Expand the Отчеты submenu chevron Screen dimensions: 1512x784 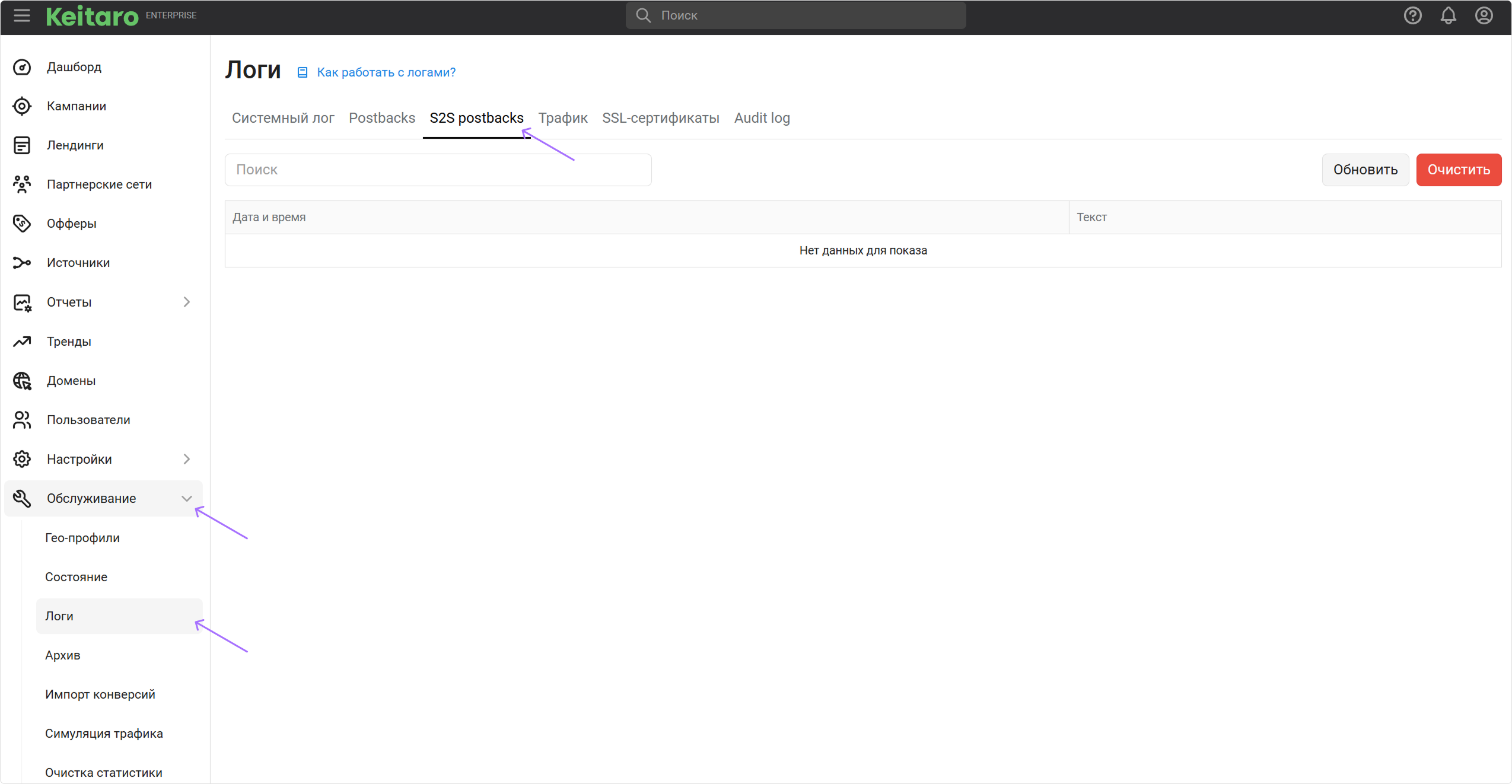(187, 302)
